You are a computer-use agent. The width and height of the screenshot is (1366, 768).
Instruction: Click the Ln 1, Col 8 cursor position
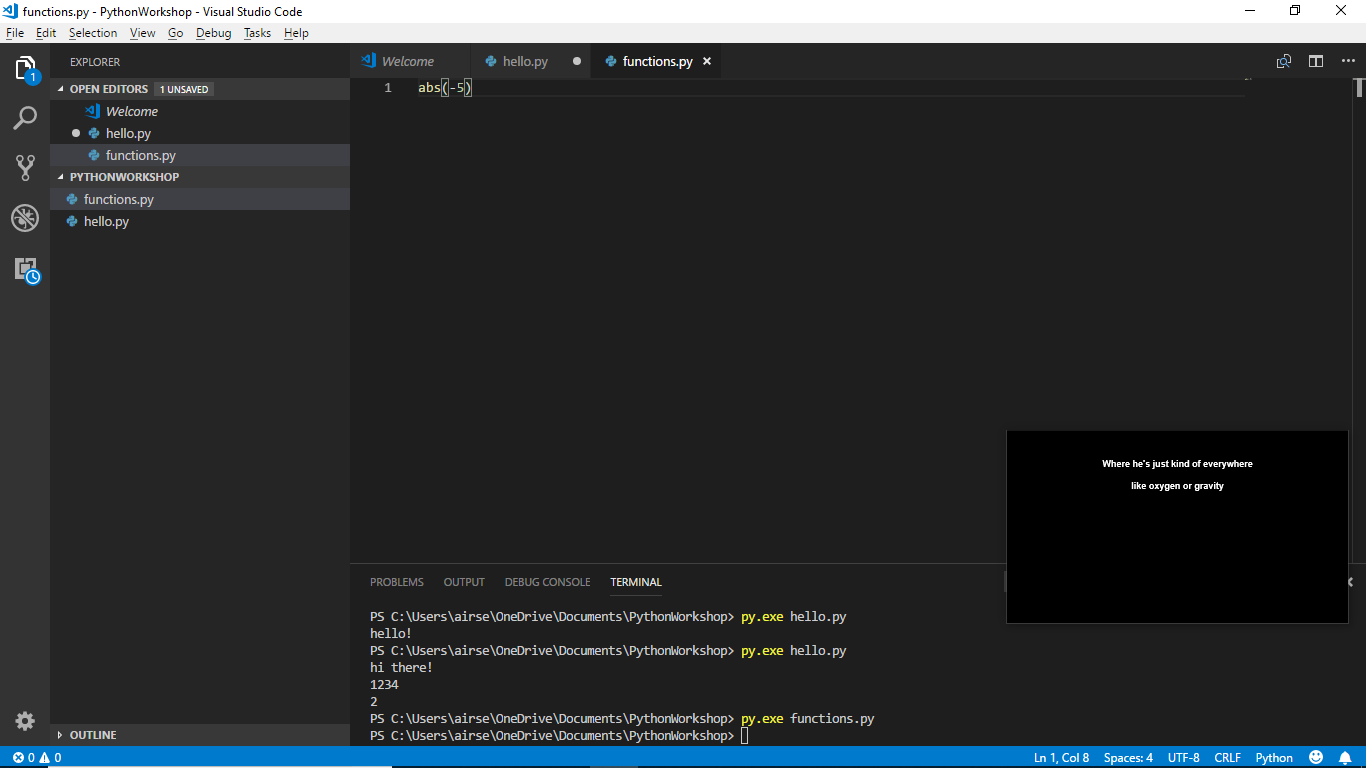coord(1061,758)
